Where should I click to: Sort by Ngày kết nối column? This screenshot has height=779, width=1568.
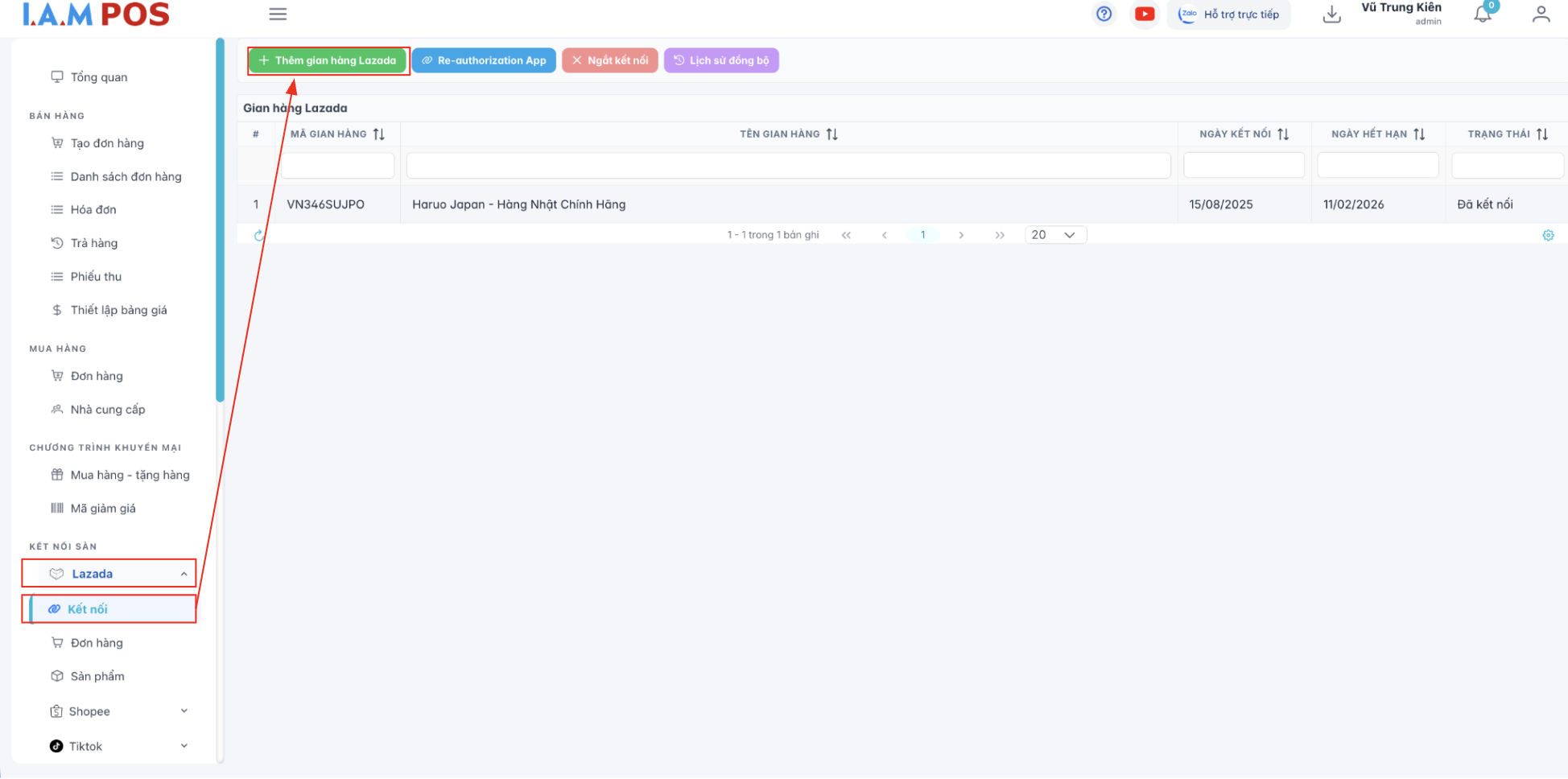pyautogui.click(x=1283, y=134)
